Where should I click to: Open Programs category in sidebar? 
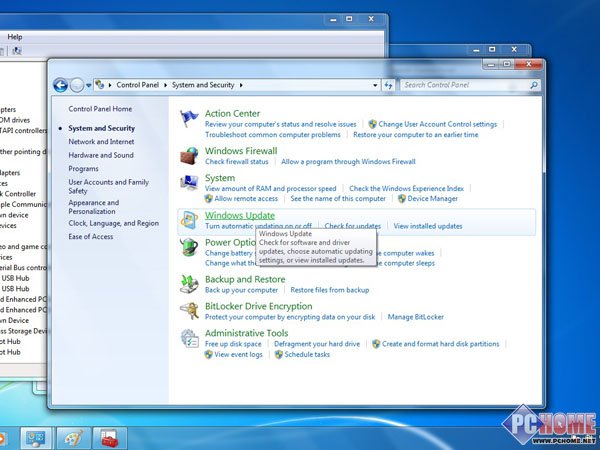[83, 169]
